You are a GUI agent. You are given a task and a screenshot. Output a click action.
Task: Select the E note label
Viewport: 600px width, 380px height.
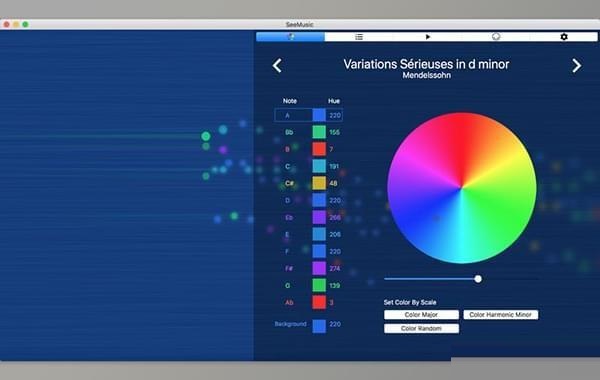coord(287,235)
